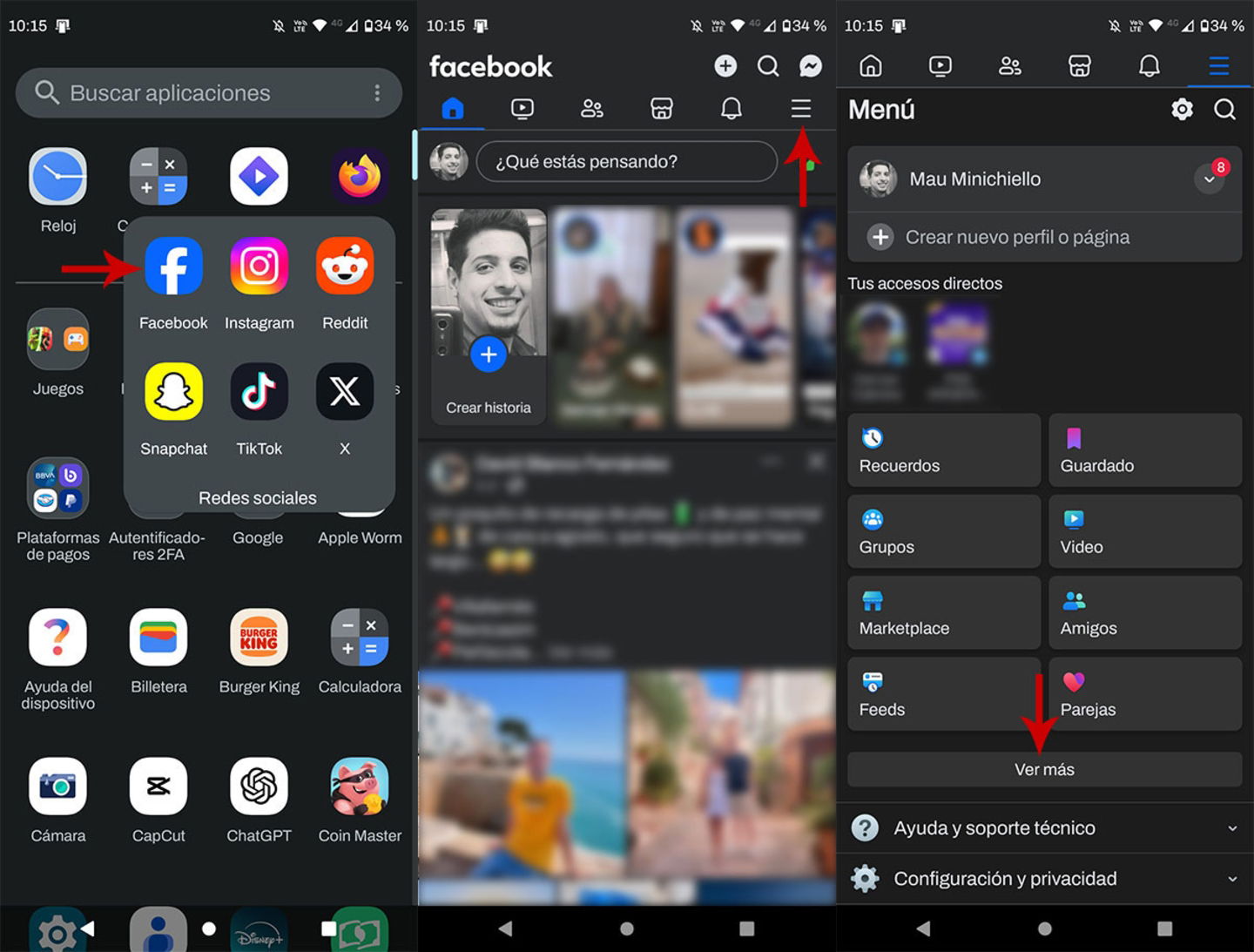1254x952 pixels.
Task: Open the Calculadora app in bottom rows
Action: pyautogui.click(x=359, y=638)
